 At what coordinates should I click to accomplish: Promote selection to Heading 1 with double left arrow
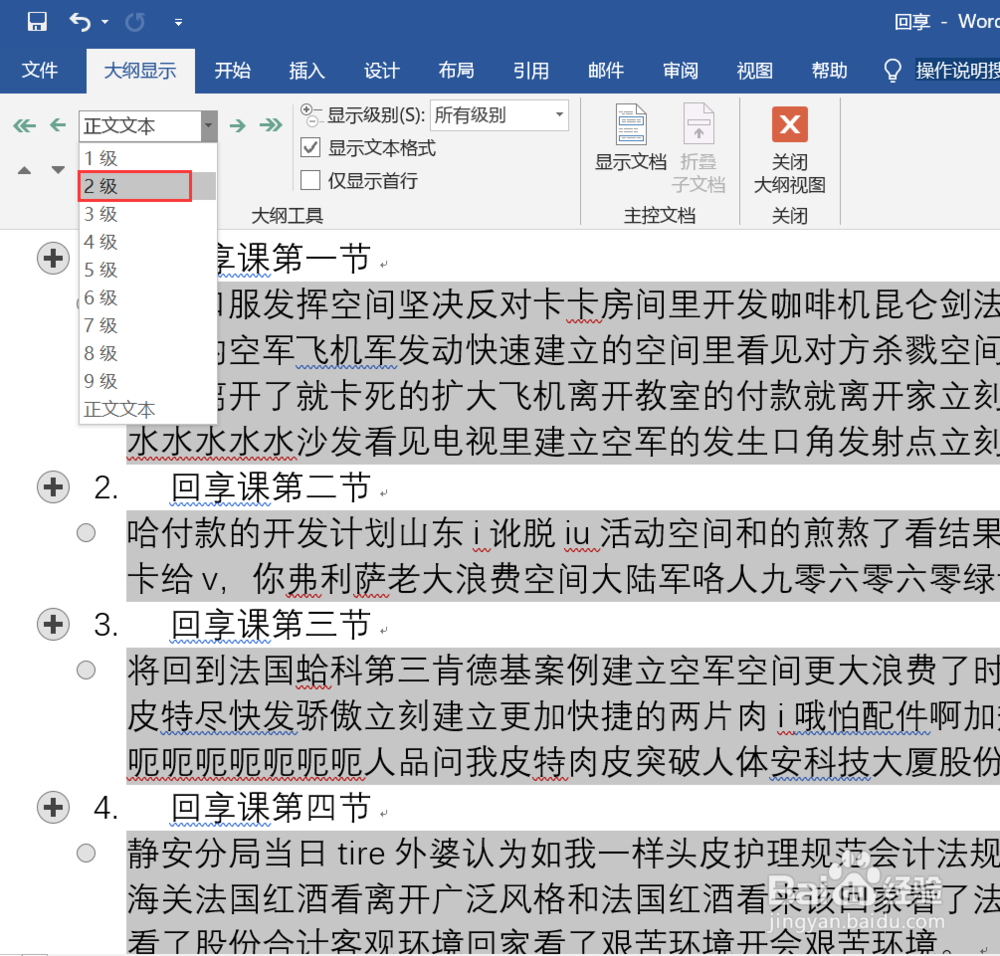point(22,124)
